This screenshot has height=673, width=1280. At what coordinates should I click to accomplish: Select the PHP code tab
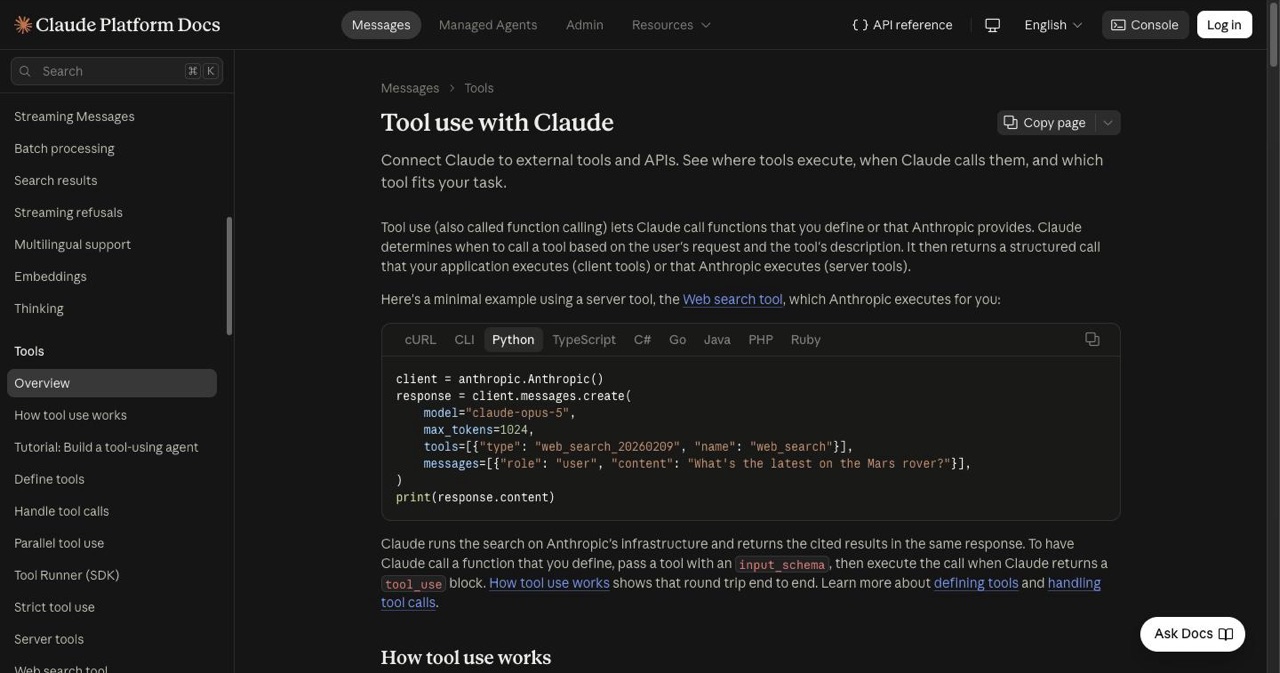(761, 340)
